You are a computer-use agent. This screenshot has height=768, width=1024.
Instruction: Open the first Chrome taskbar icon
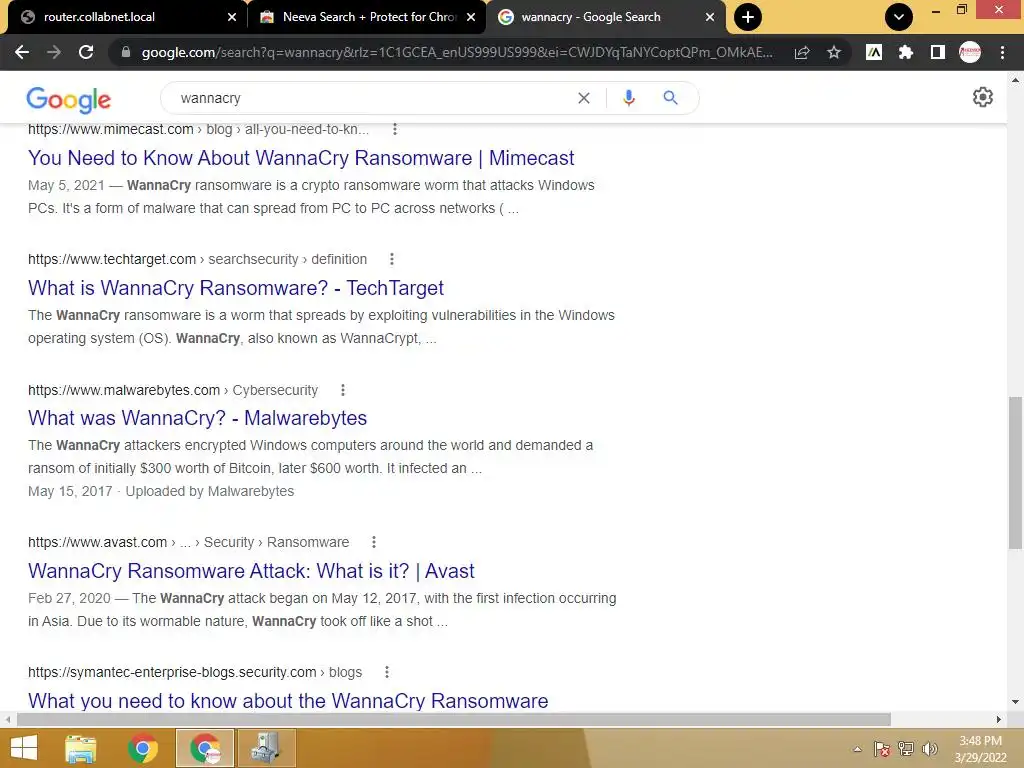coord(142,748)
